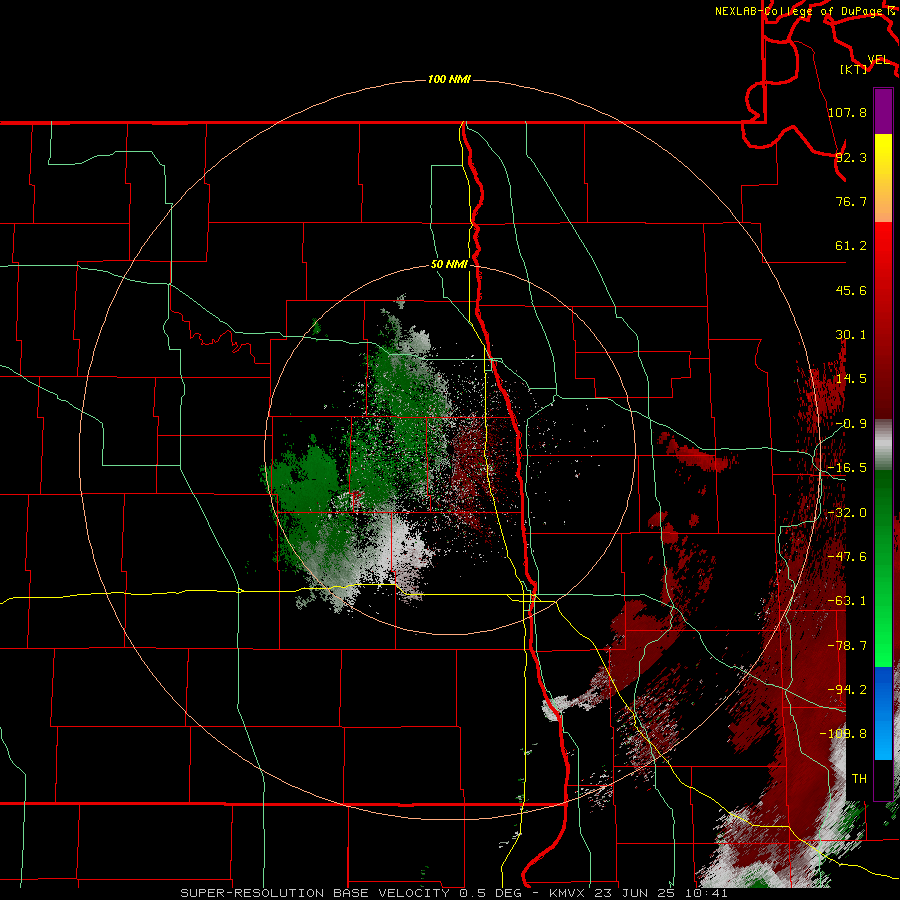Click the -16.5 value on the velocity scale
The width and height of the screenshot is (900, 900).
847,468
